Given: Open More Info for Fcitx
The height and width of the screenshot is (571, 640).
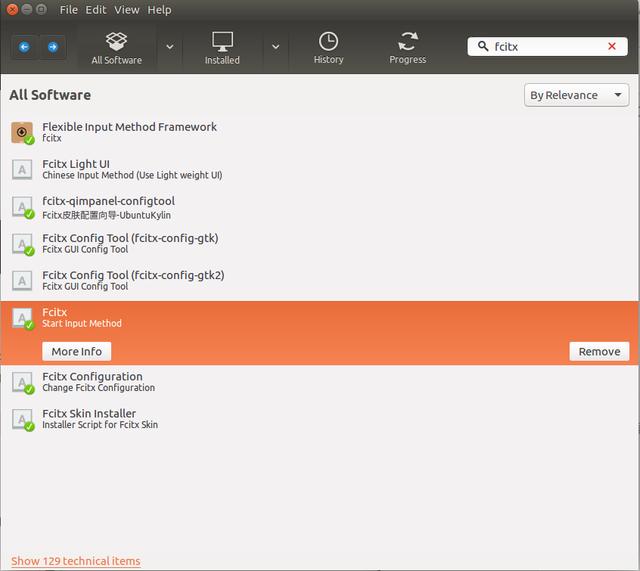Looking at the screenshot, I should click(77, 351).
